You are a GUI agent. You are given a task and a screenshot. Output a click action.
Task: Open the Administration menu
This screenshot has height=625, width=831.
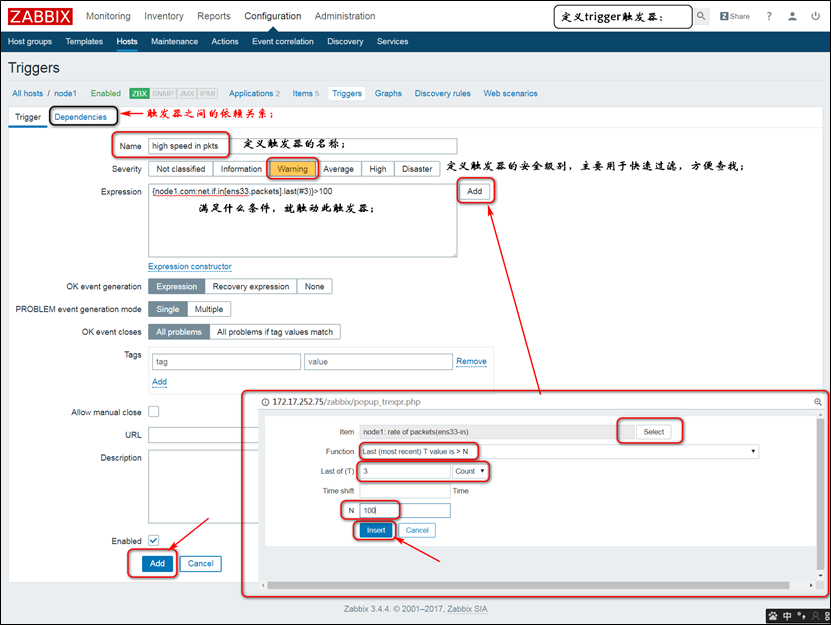[345, 16]
